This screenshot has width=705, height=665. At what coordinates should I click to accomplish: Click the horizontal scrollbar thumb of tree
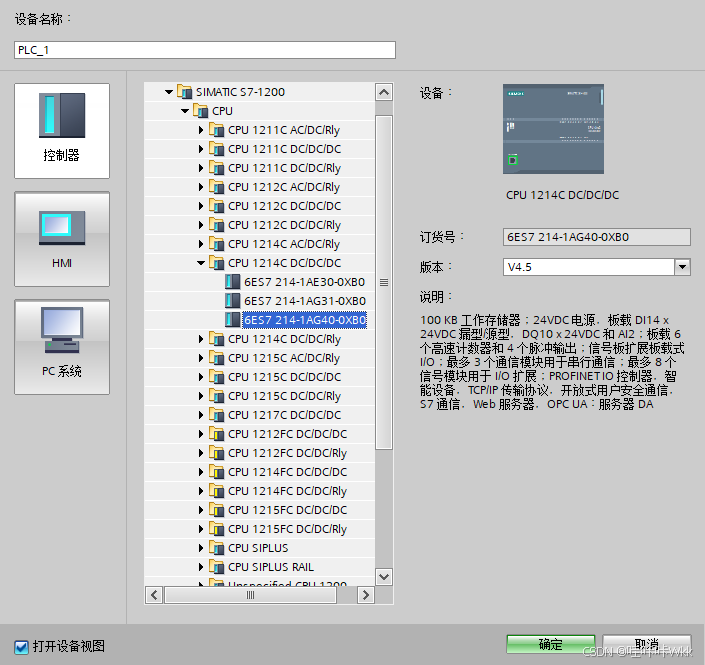(x=250, y=595)
